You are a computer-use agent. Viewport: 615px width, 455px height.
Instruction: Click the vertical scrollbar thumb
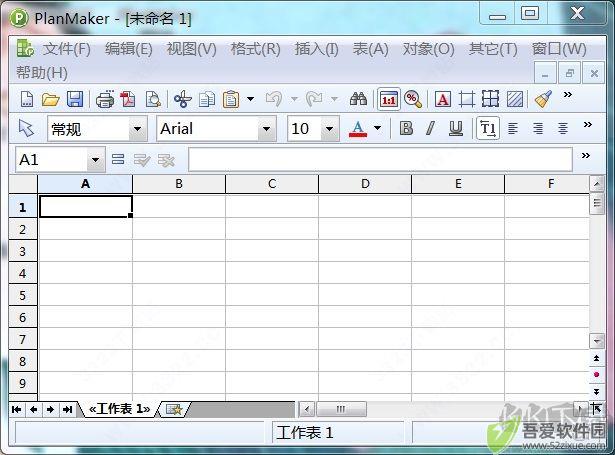(597, 203)
